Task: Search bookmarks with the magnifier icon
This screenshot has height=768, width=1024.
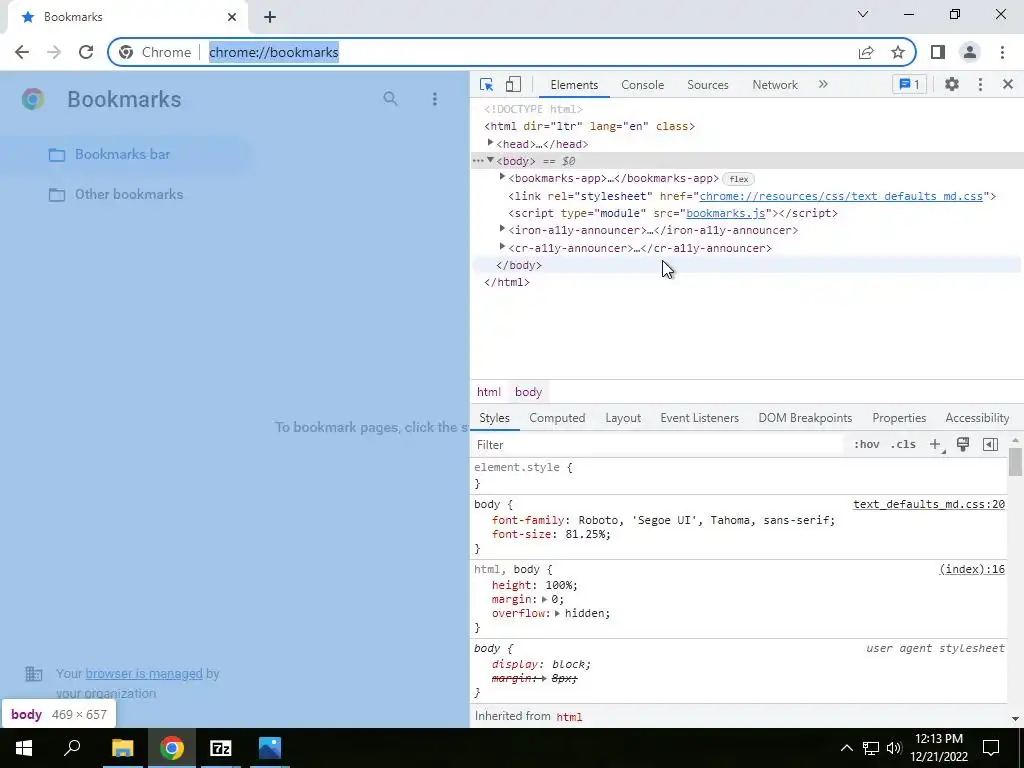Action: [x=391, y=99]
